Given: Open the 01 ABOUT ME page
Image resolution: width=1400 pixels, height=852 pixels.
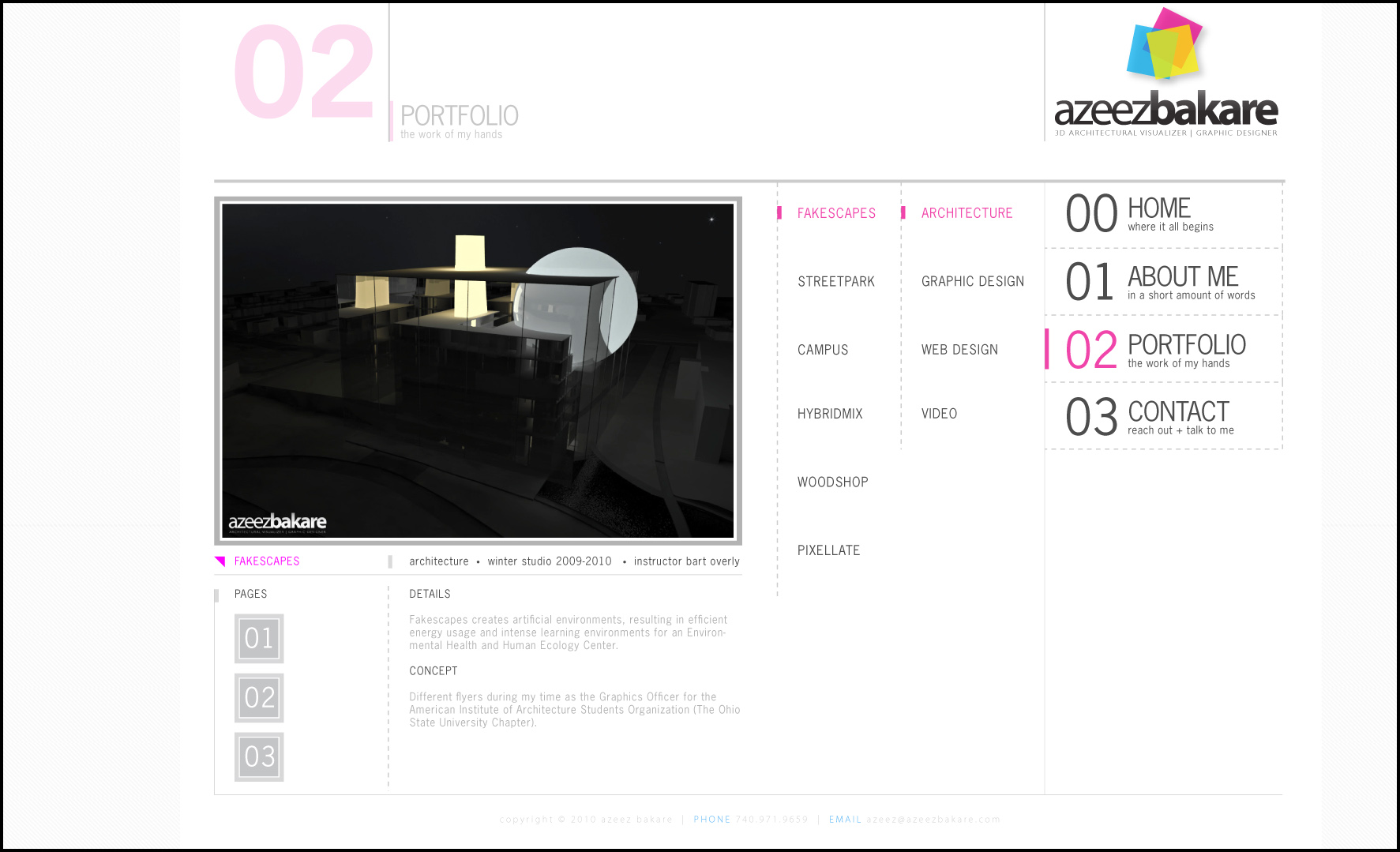Looking at the screenshot, I should 1162,283.
